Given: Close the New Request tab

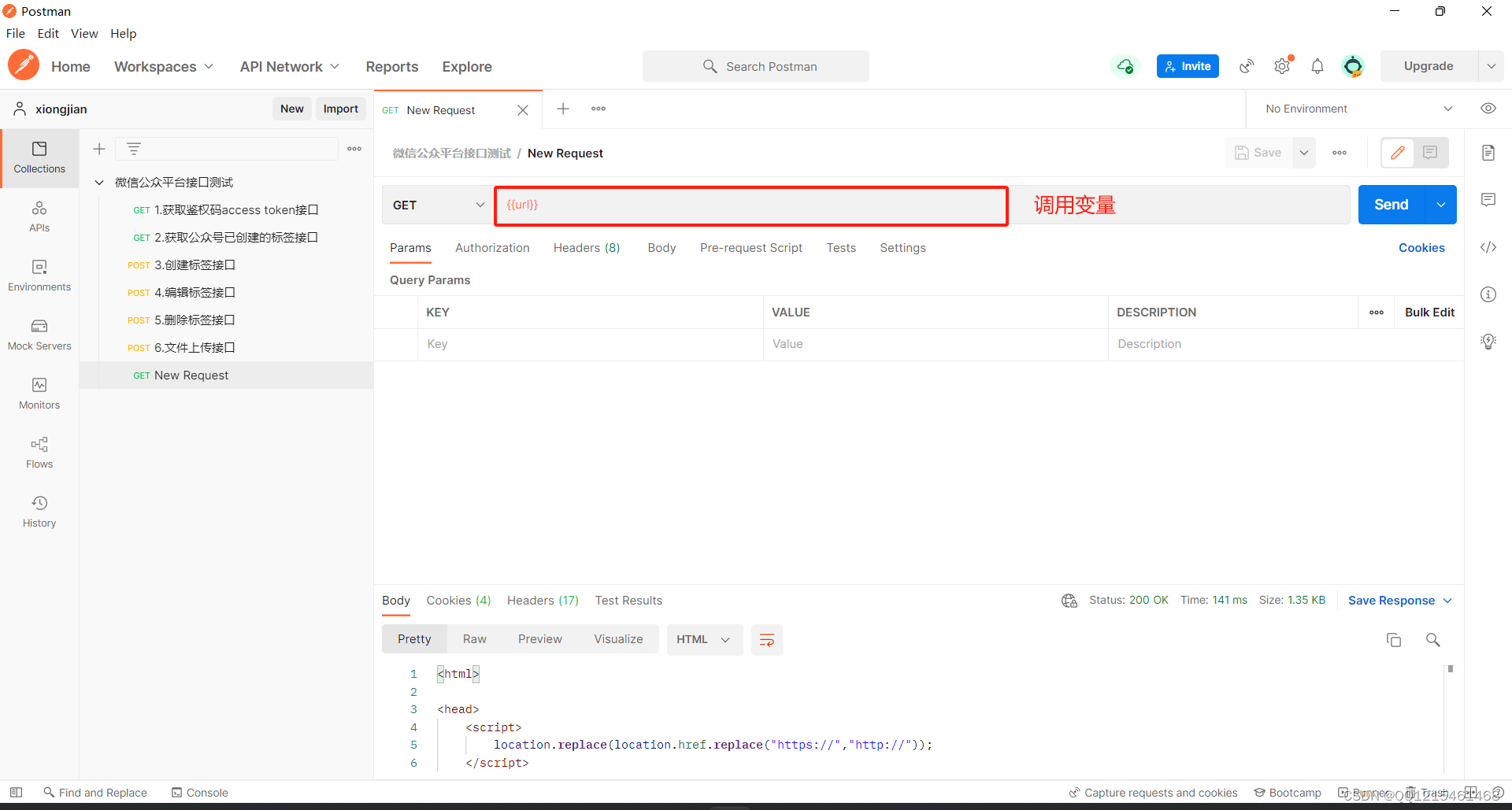Looking at the screenshot, I should 523,110.
